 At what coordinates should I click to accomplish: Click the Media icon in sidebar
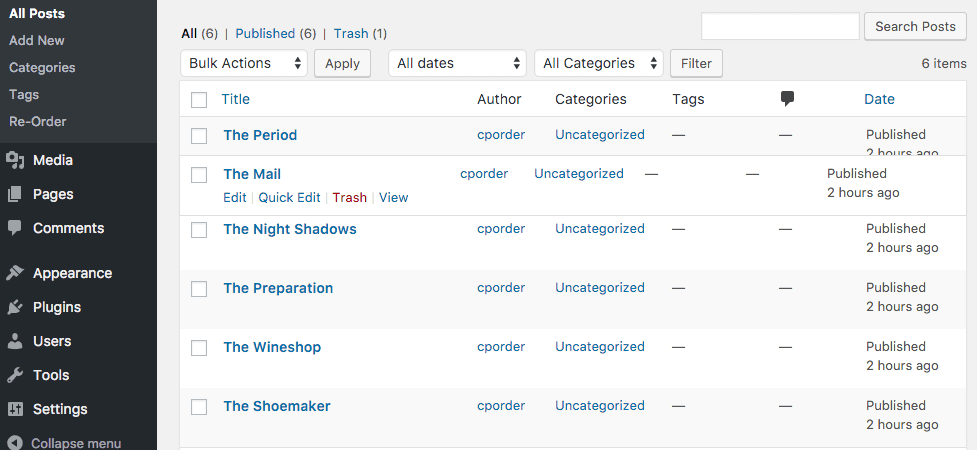(x=15, y=160)
